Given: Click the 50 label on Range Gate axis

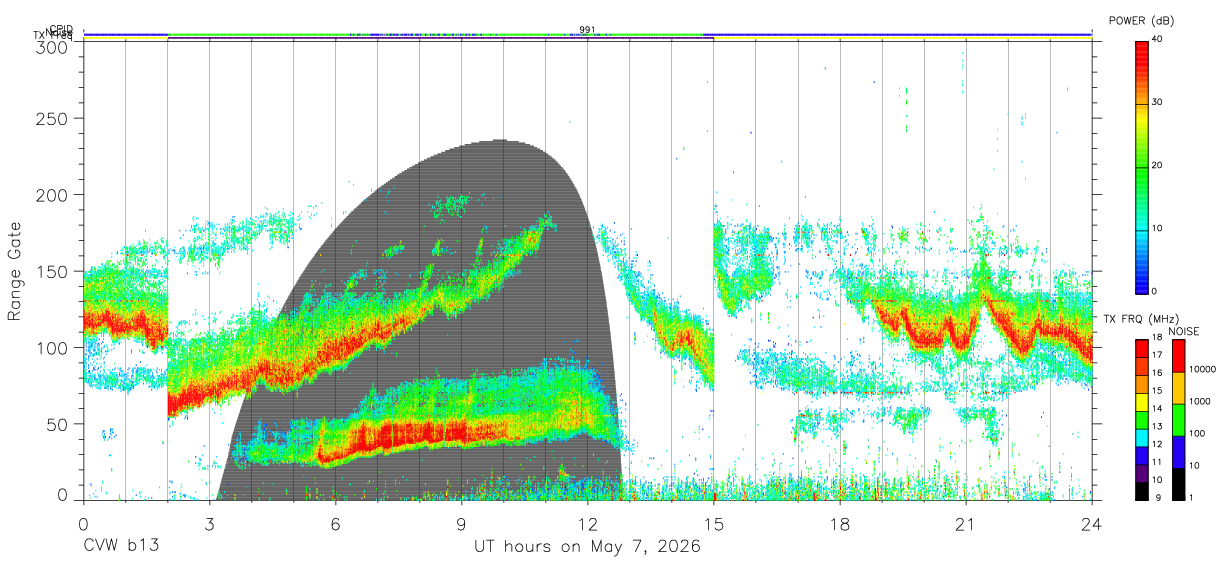Looking at the screenshot, I should [58, 424].
